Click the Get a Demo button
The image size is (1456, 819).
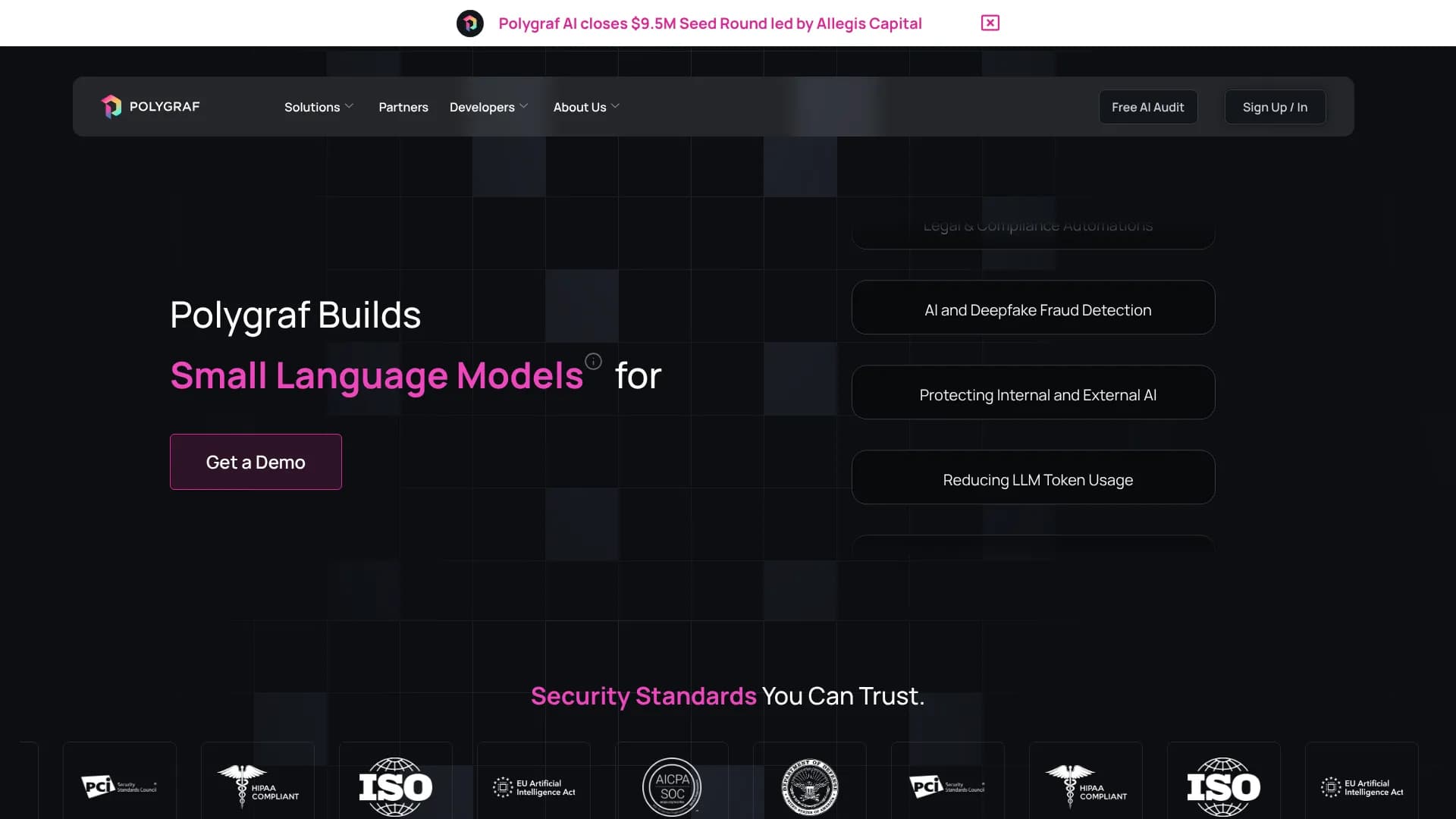(256, 462)
